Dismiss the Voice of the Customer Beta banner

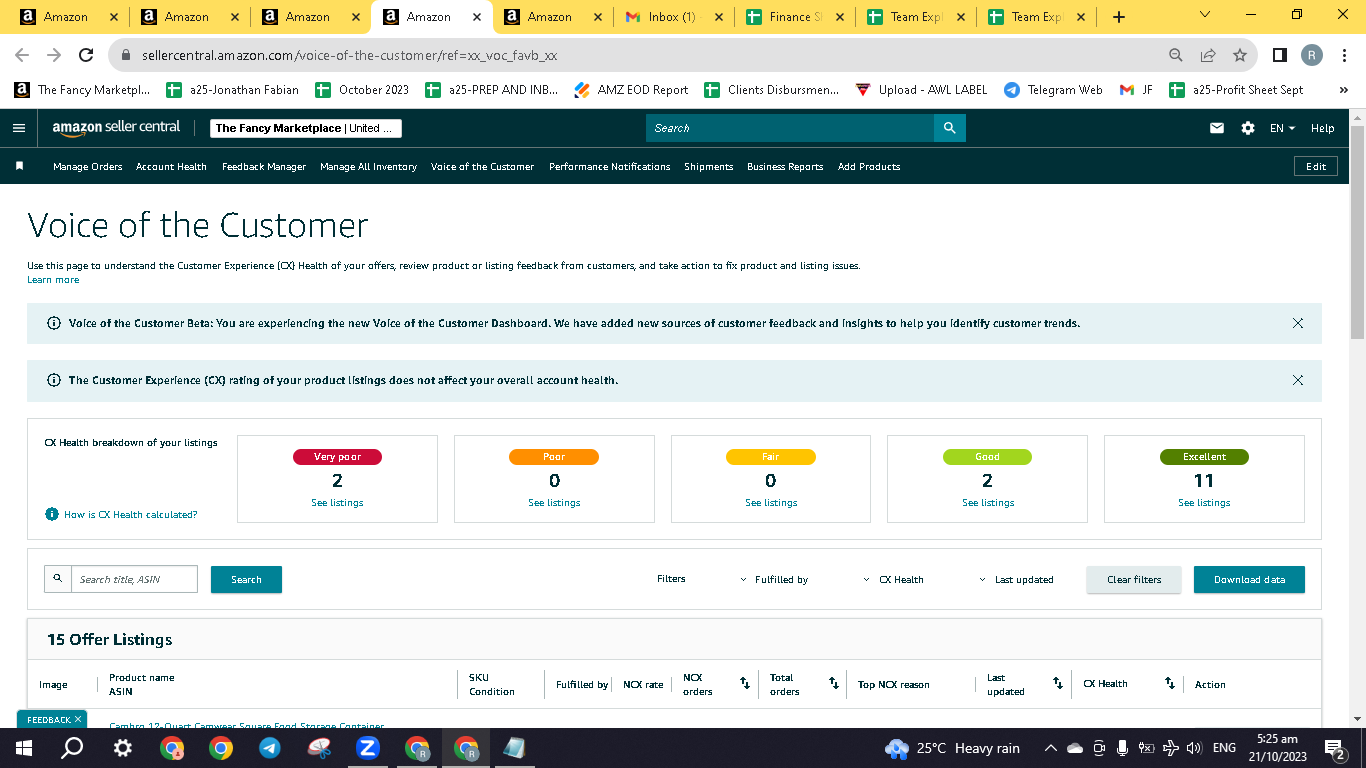(1298, 323)
